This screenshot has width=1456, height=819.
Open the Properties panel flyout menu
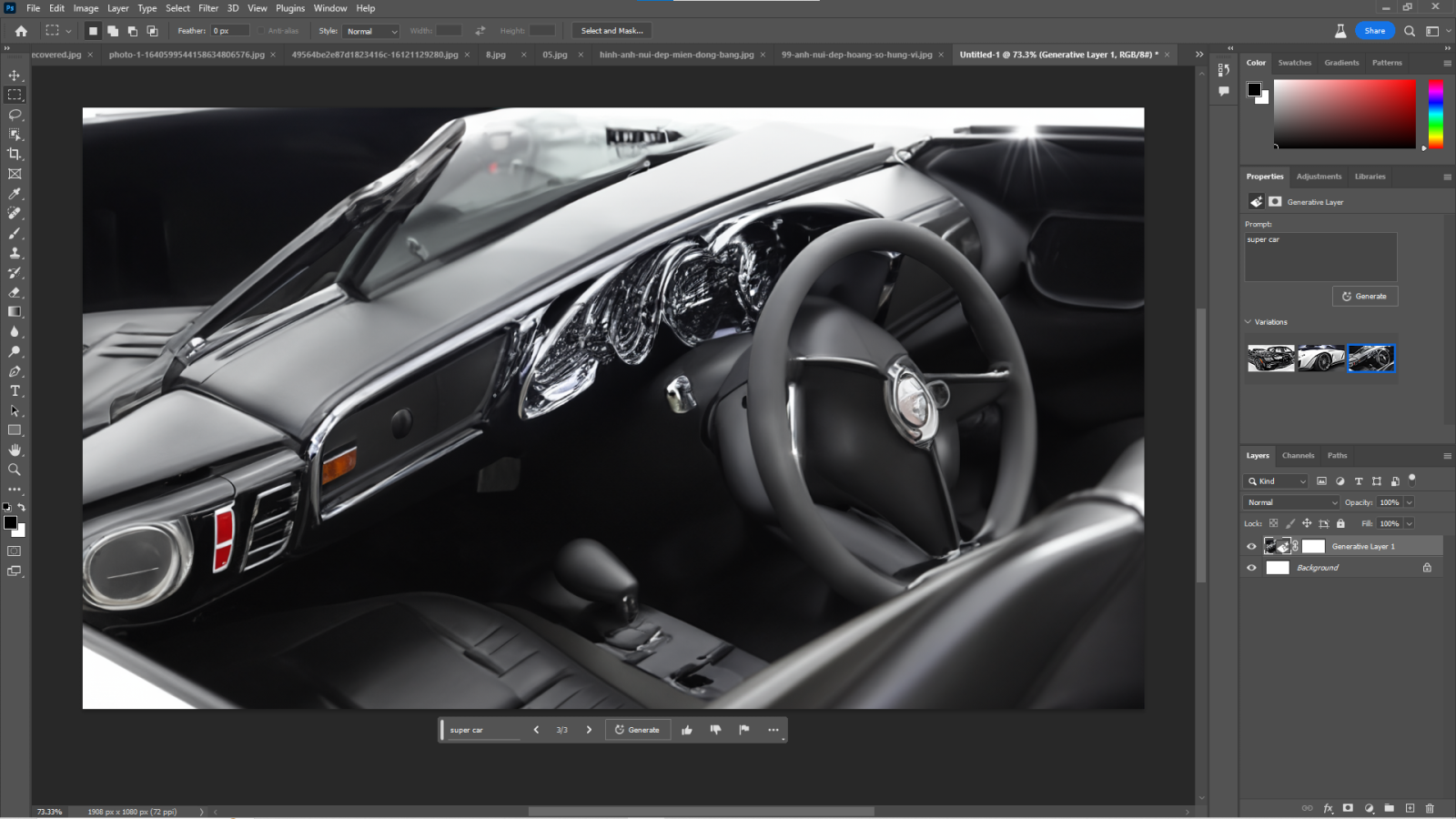[x=1447, y=177]
